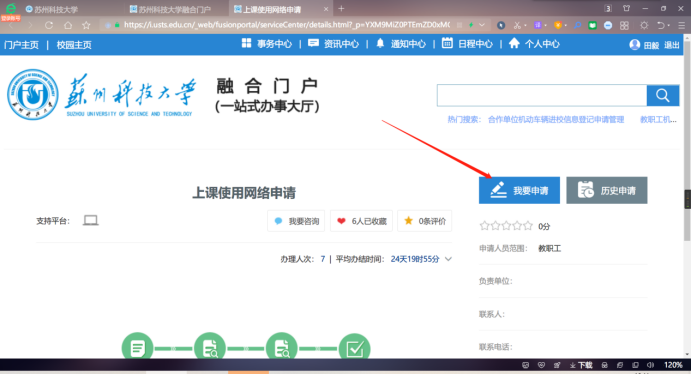This screenshot has height=374, width=692.
Task: Open the browser hamburger menu
Action: 681,26
